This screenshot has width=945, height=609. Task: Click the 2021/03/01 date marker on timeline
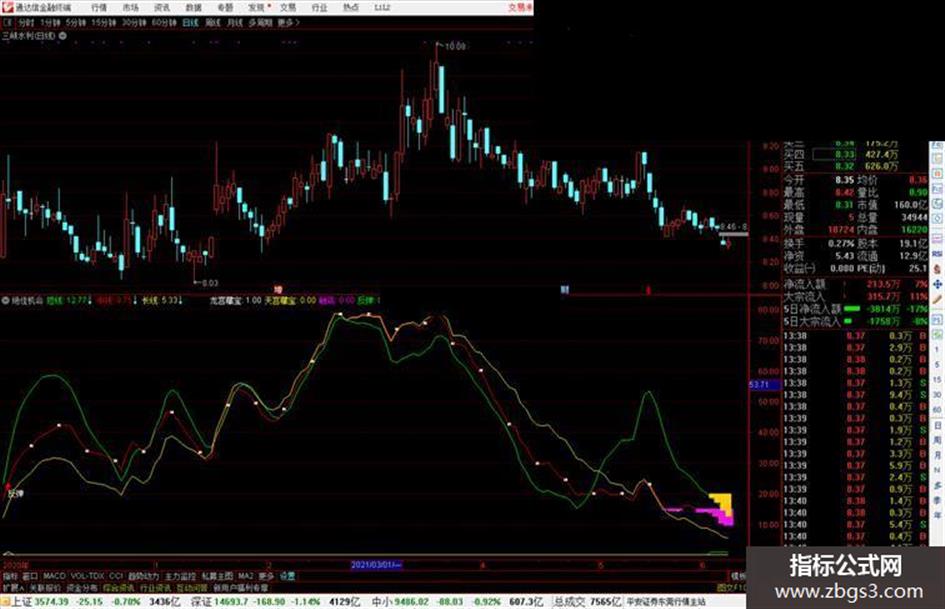[x=376, y=565]
